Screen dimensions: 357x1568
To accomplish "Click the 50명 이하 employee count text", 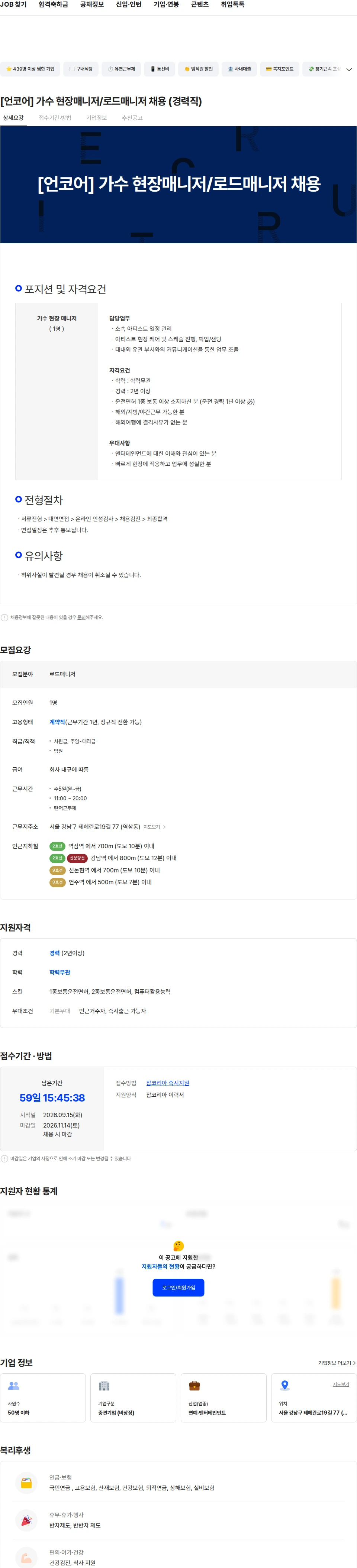I will tap(18, 1413).
